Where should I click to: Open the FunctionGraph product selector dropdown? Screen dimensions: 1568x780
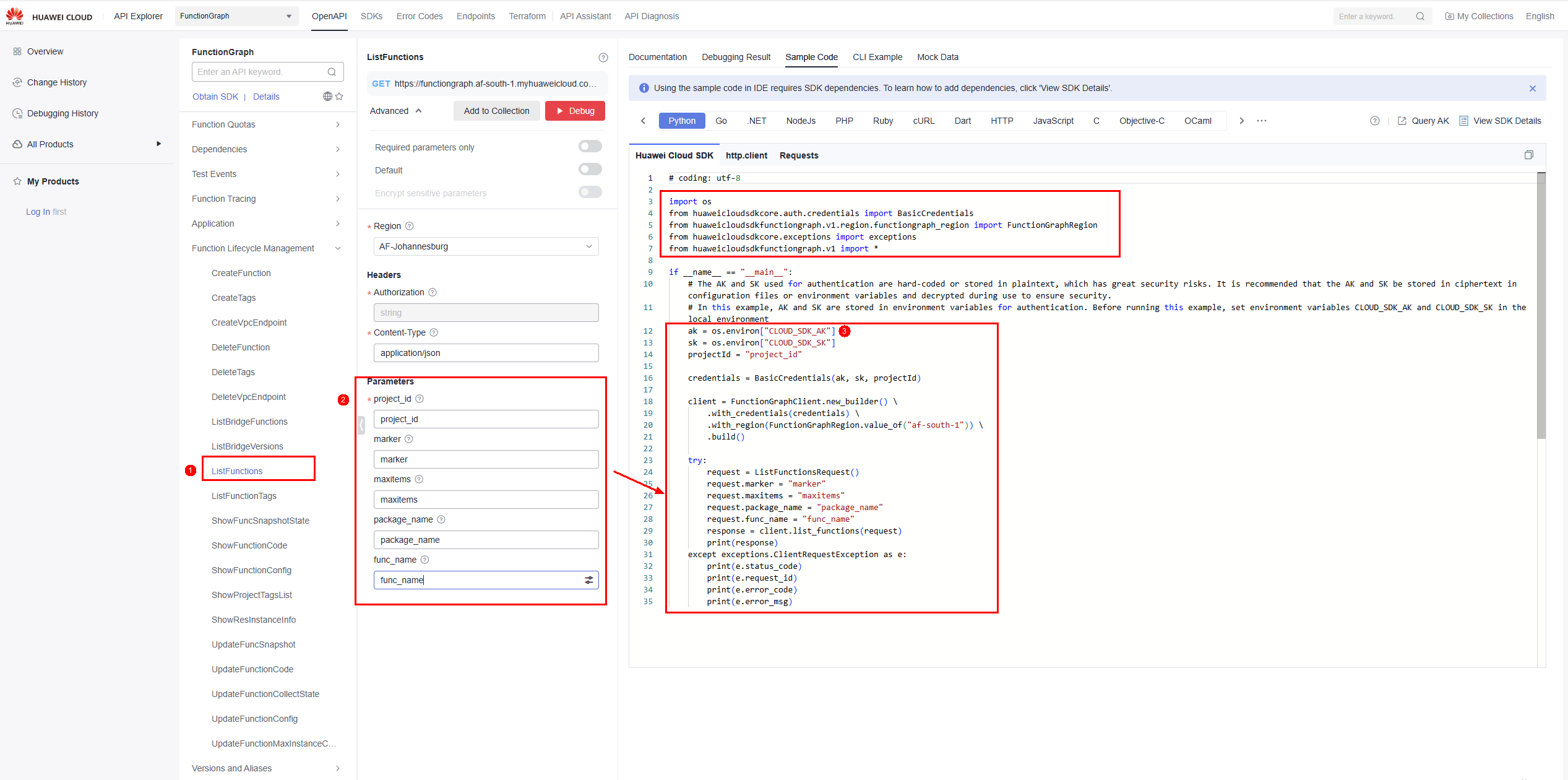(x=236, y=16)
